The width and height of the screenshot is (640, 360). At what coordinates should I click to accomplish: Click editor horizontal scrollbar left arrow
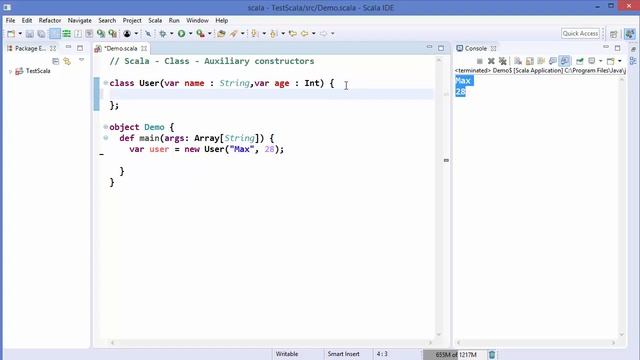tap(113, 343)
